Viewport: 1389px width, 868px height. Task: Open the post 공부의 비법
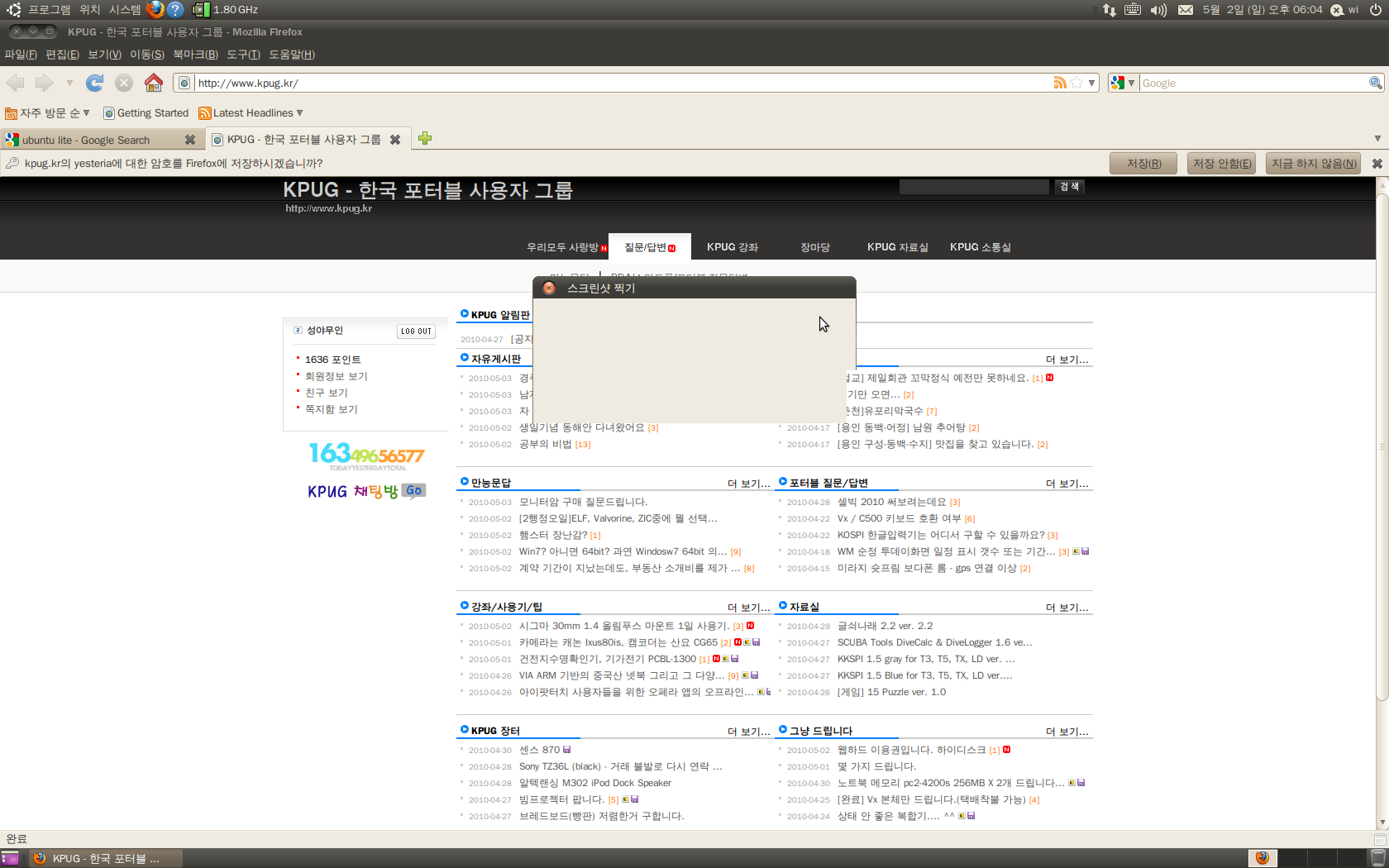(546, 445)
